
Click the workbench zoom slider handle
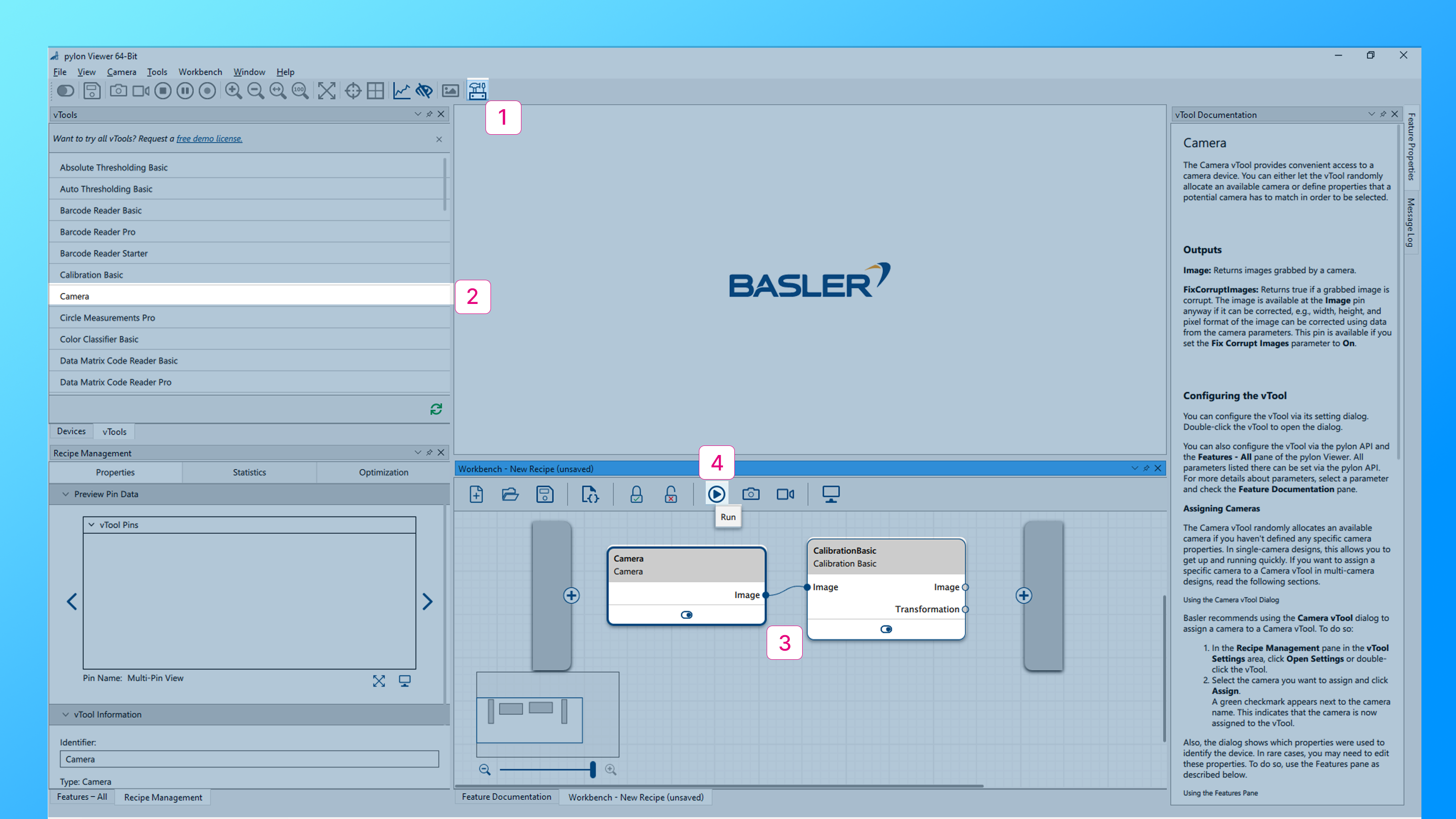(x=592, y=769)
